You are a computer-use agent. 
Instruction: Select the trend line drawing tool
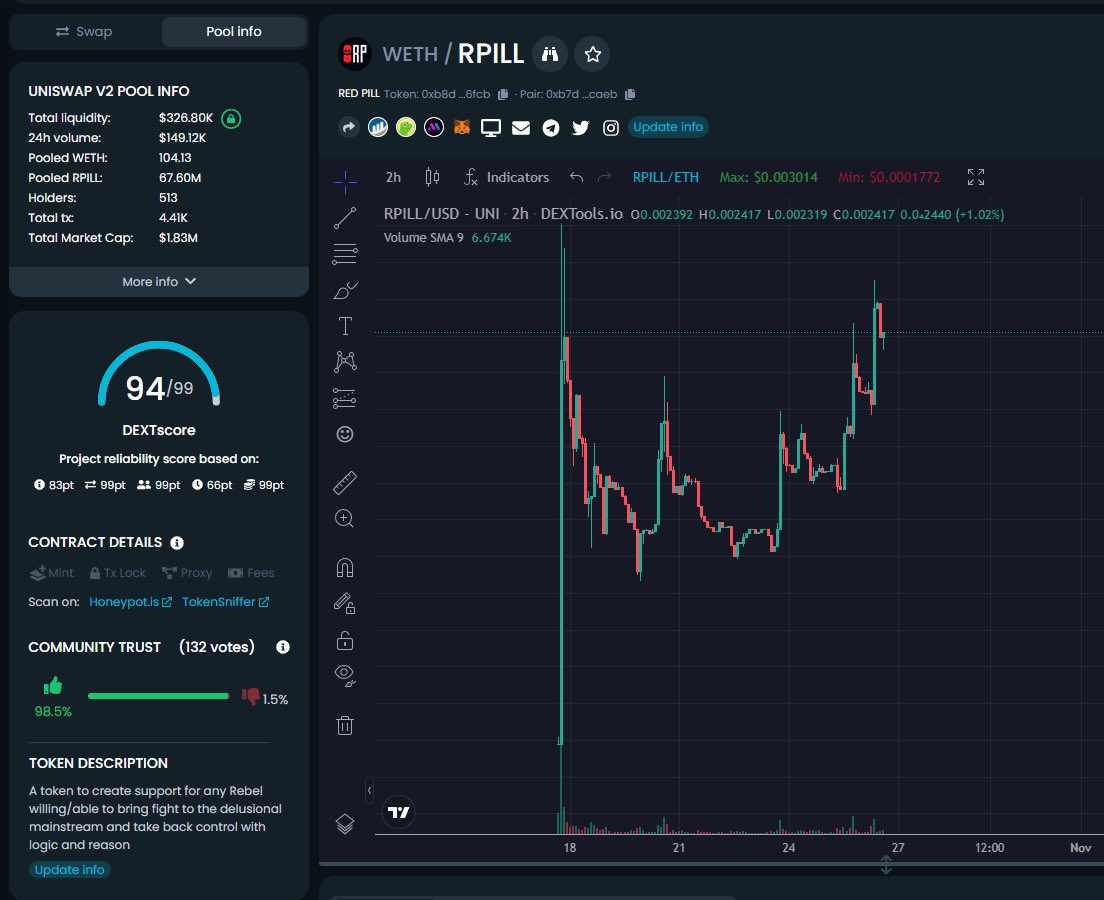(345, 218)
